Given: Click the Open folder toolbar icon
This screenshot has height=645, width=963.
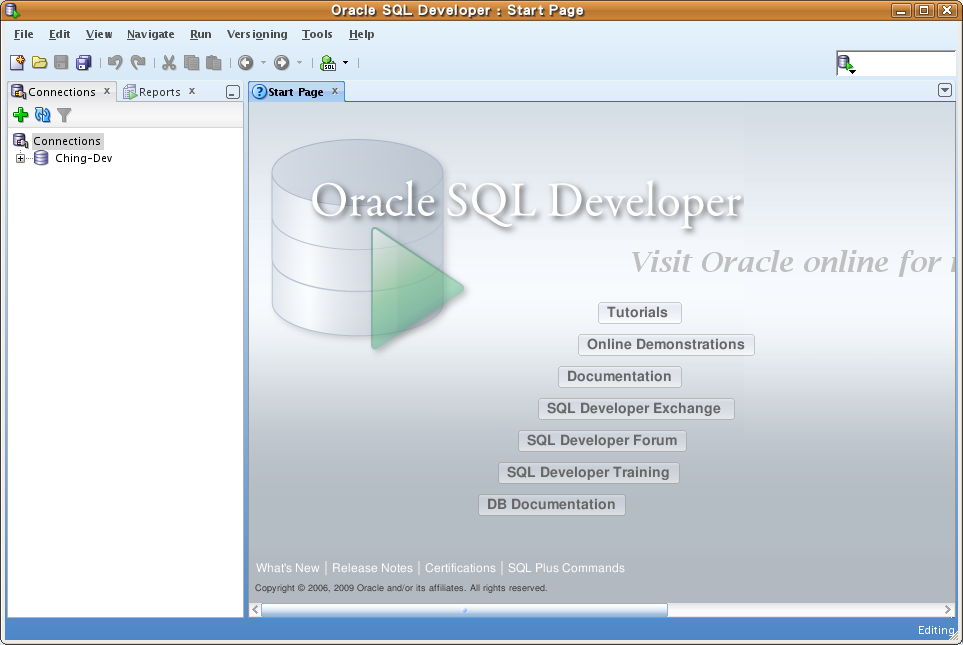Looking at the screenshot, I should (x=39, y=63).
